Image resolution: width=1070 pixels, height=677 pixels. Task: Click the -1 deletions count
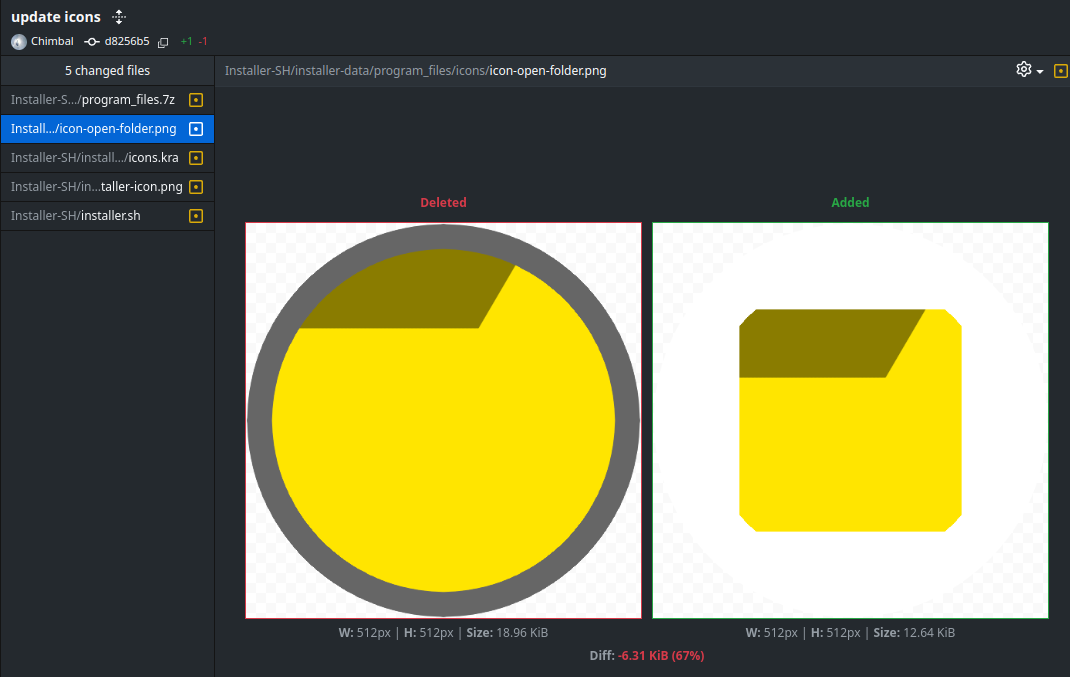pos(203,42)
